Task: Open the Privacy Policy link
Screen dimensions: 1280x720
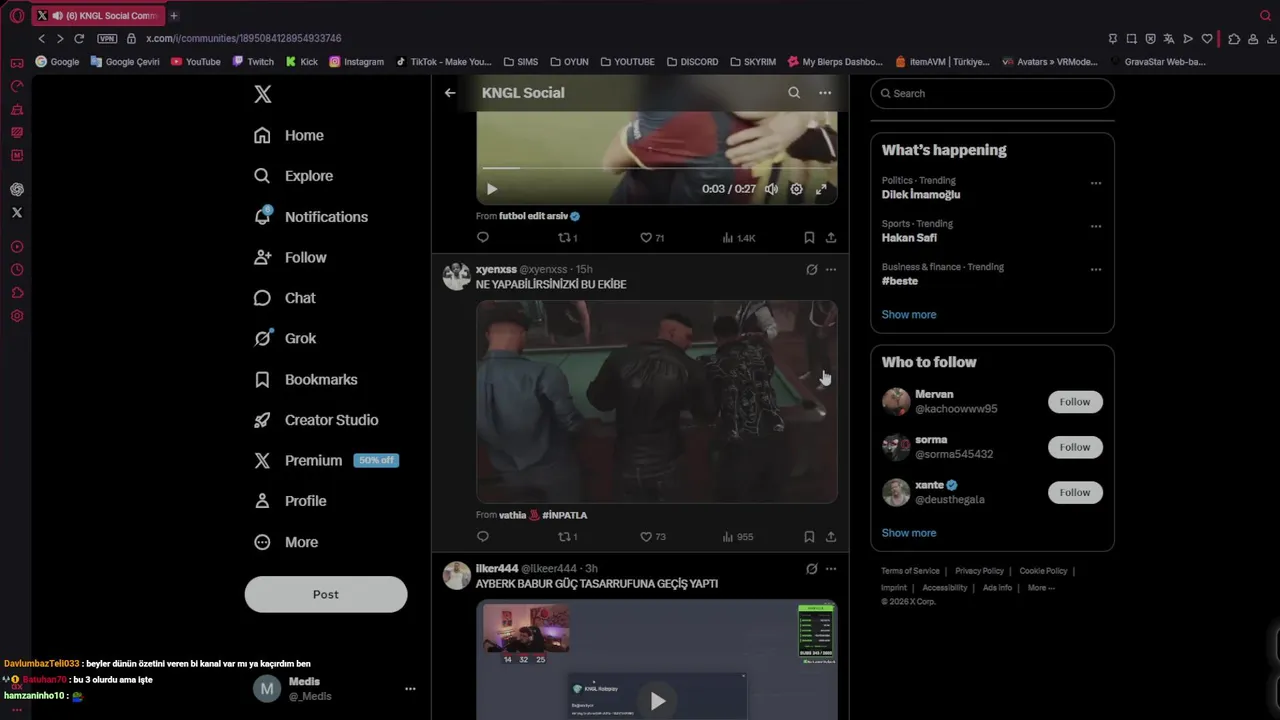Action: (979, 571)
